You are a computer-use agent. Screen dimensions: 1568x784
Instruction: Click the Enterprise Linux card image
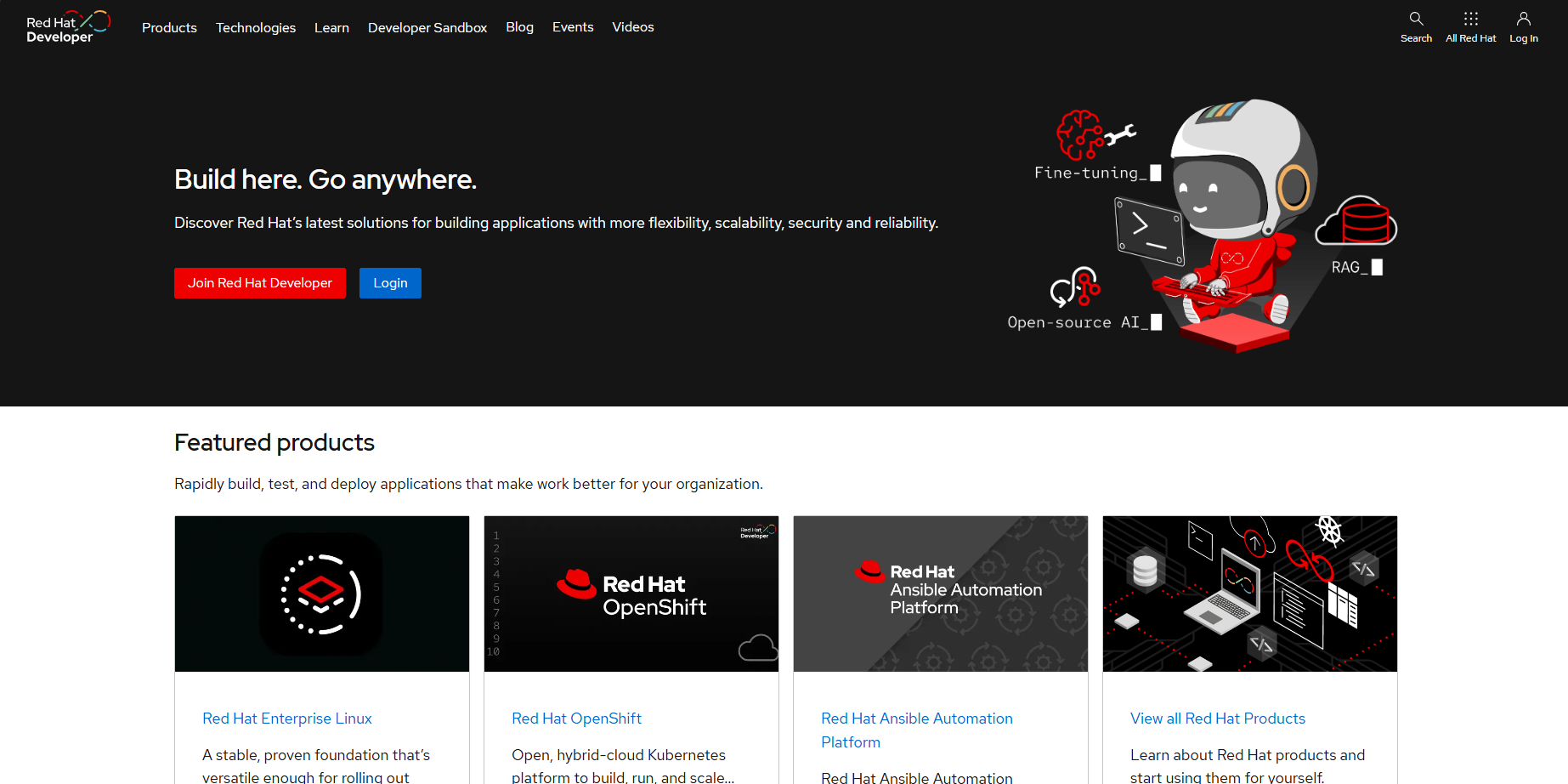click(x=322, y=594)
